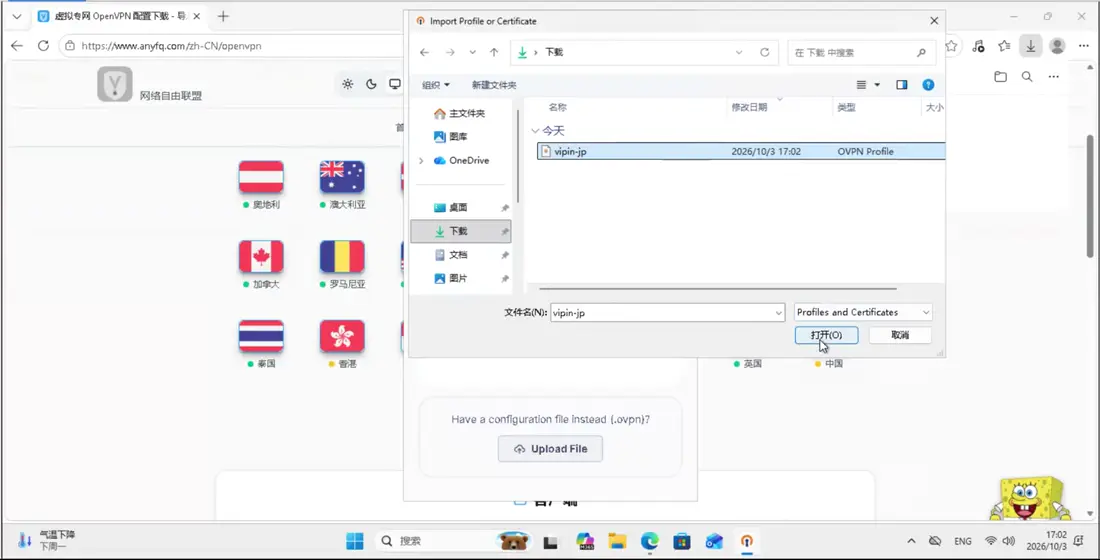Click the music media control icon
Image resolution: width=1100 pixels, height=560 pixels.
[978, 46]
